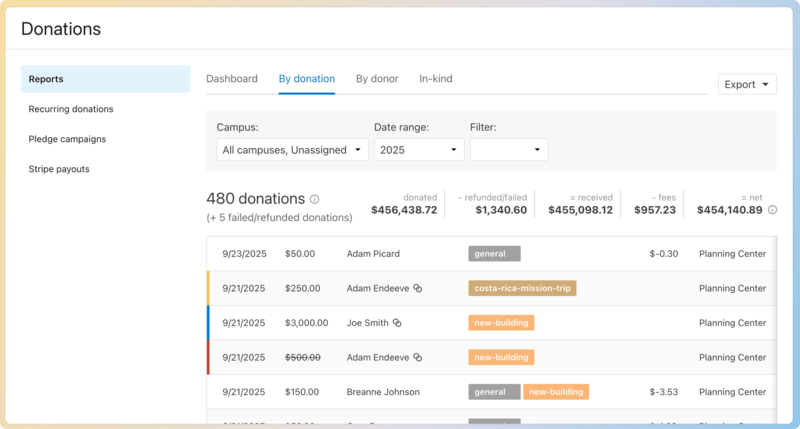Open Pledge campaigns in the sidebar
Screen dimensions: 800x429
pos(67,139)
